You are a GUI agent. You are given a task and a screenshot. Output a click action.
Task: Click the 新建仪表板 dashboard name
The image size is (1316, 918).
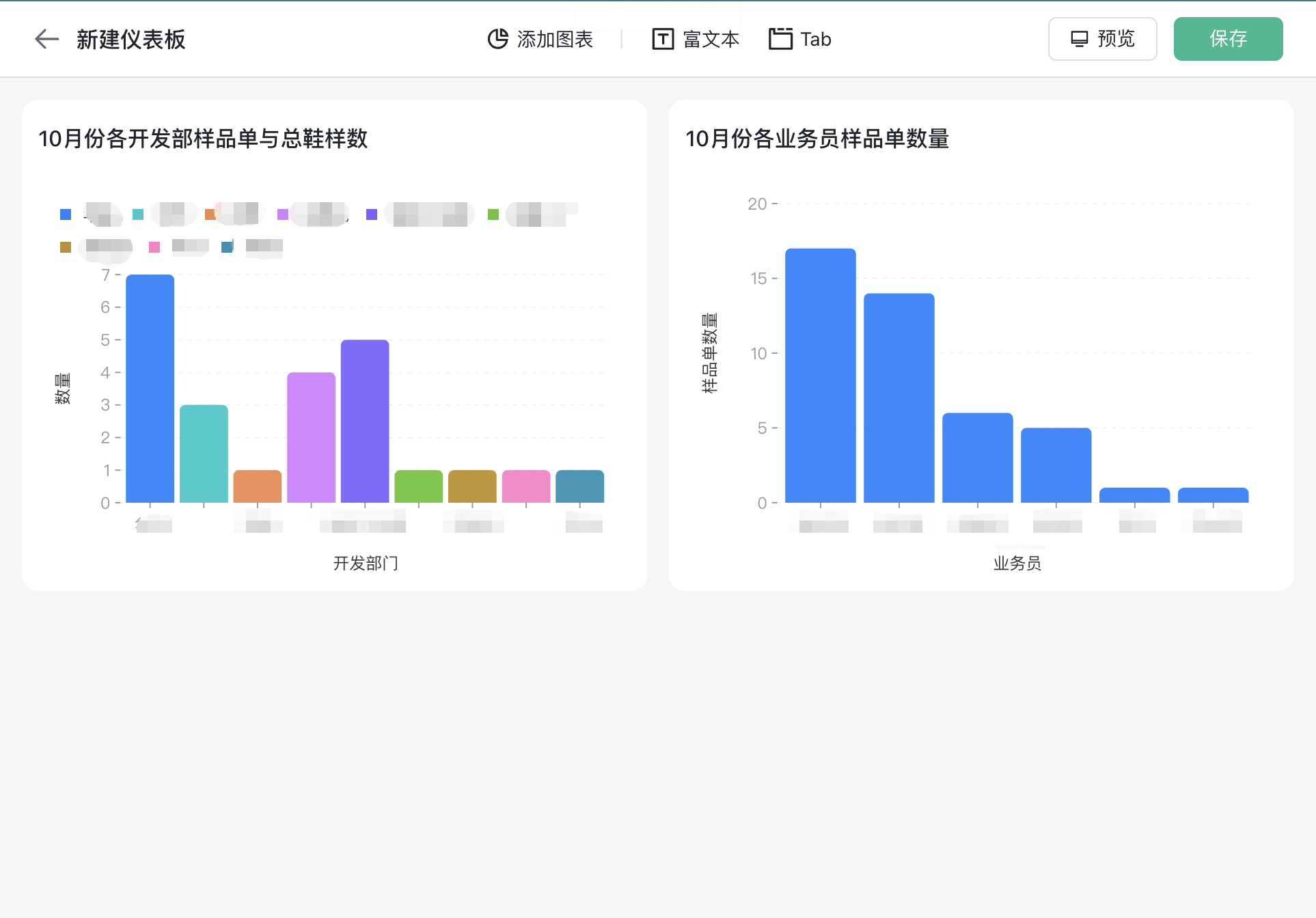click(x=132, y=39)
